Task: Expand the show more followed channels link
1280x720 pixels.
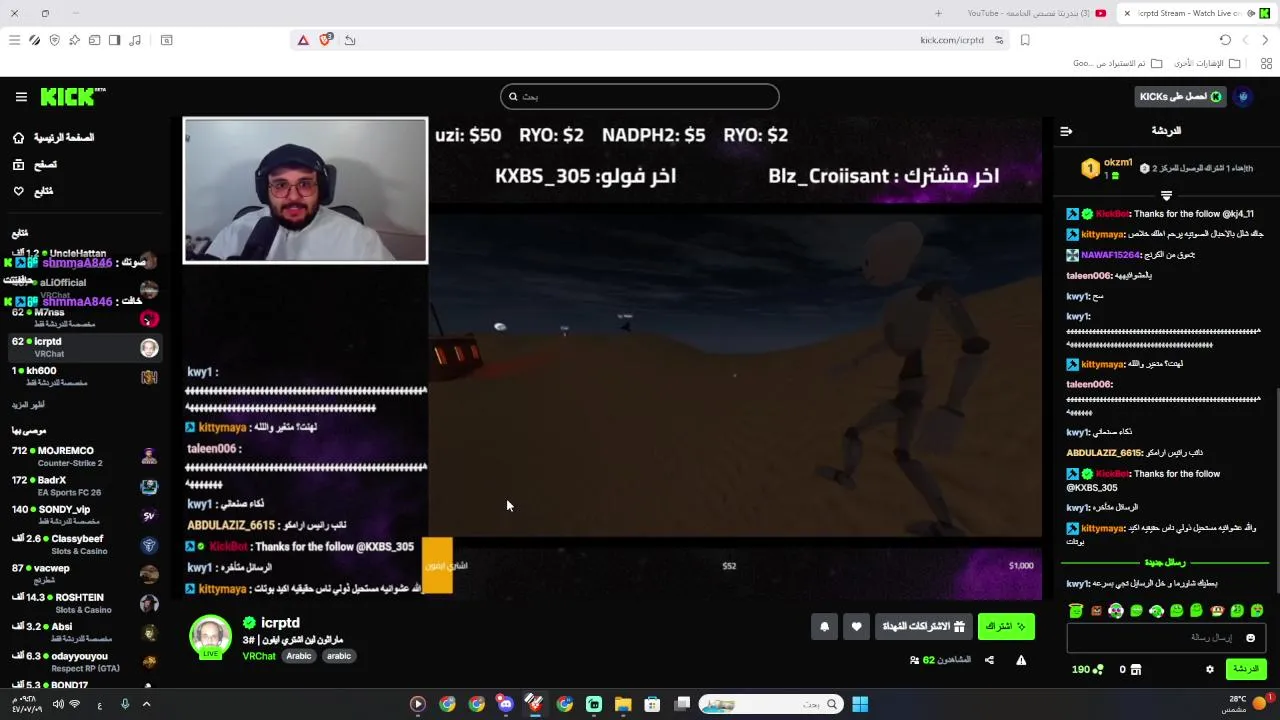Action: pos(28,405)
